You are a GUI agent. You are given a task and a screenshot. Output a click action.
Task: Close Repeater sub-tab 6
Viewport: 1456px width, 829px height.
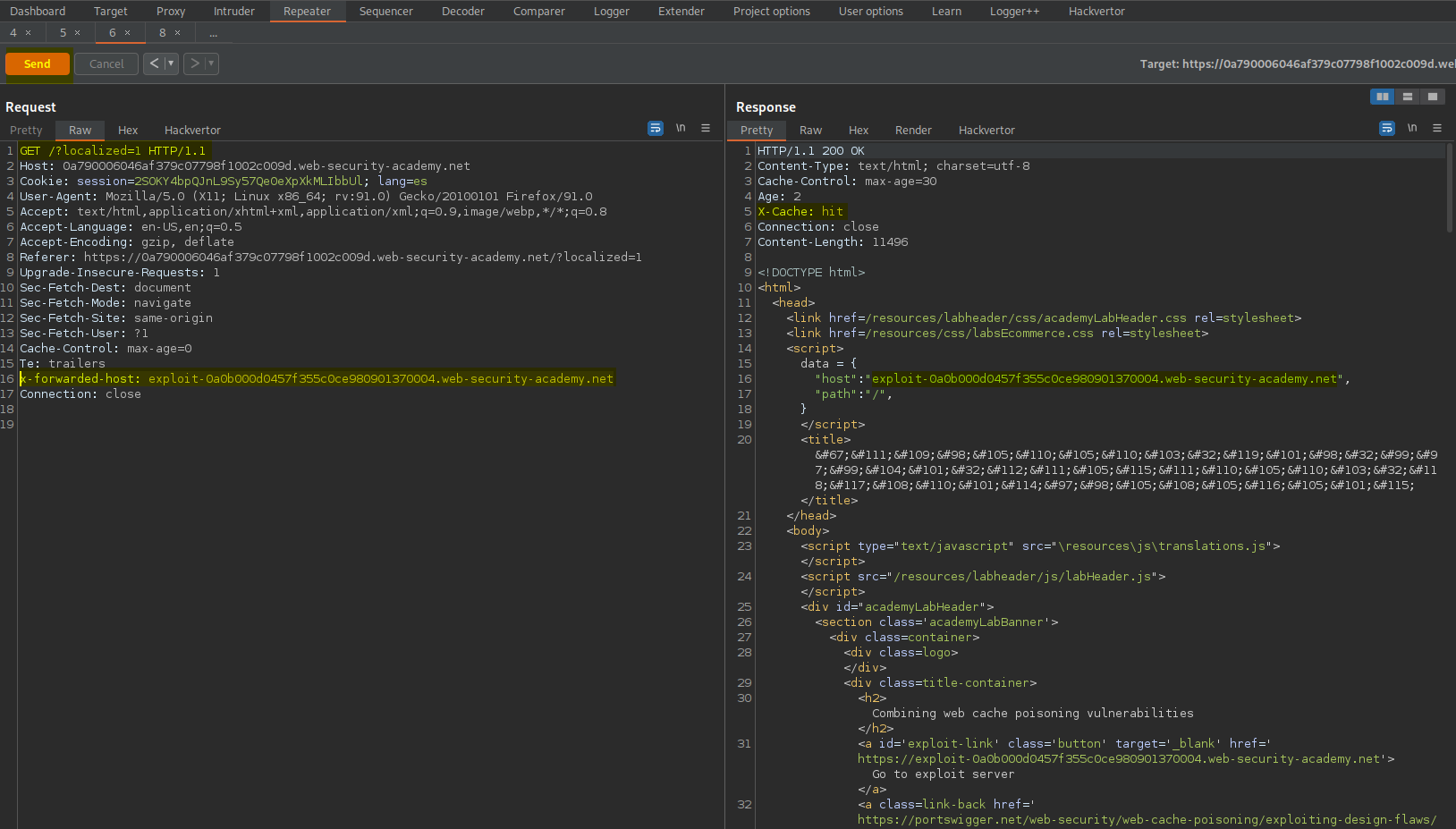(x=128, y=33)
